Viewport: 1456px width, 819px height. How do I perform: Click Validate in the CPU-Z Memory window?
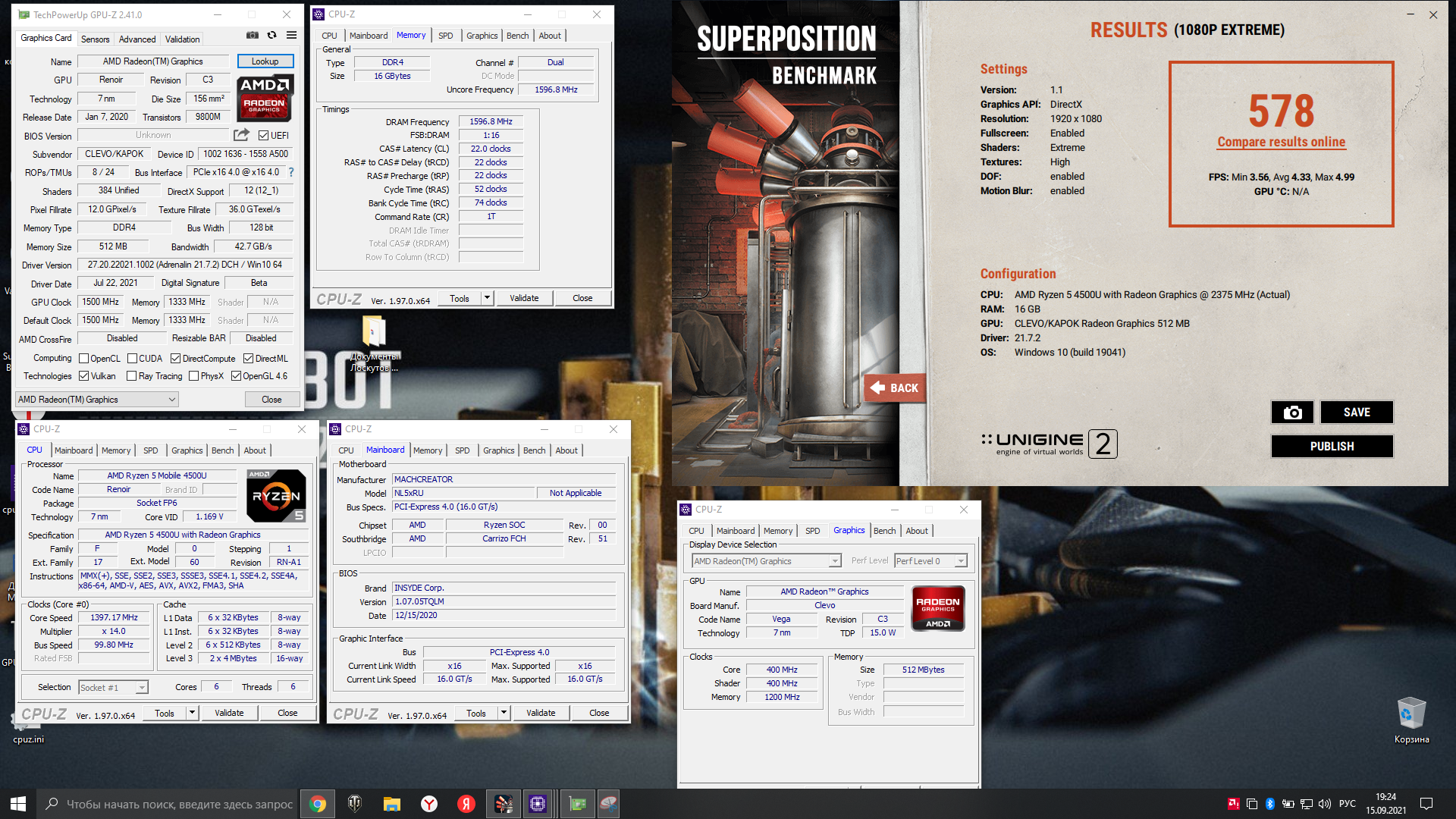click(x=524, y=298)
